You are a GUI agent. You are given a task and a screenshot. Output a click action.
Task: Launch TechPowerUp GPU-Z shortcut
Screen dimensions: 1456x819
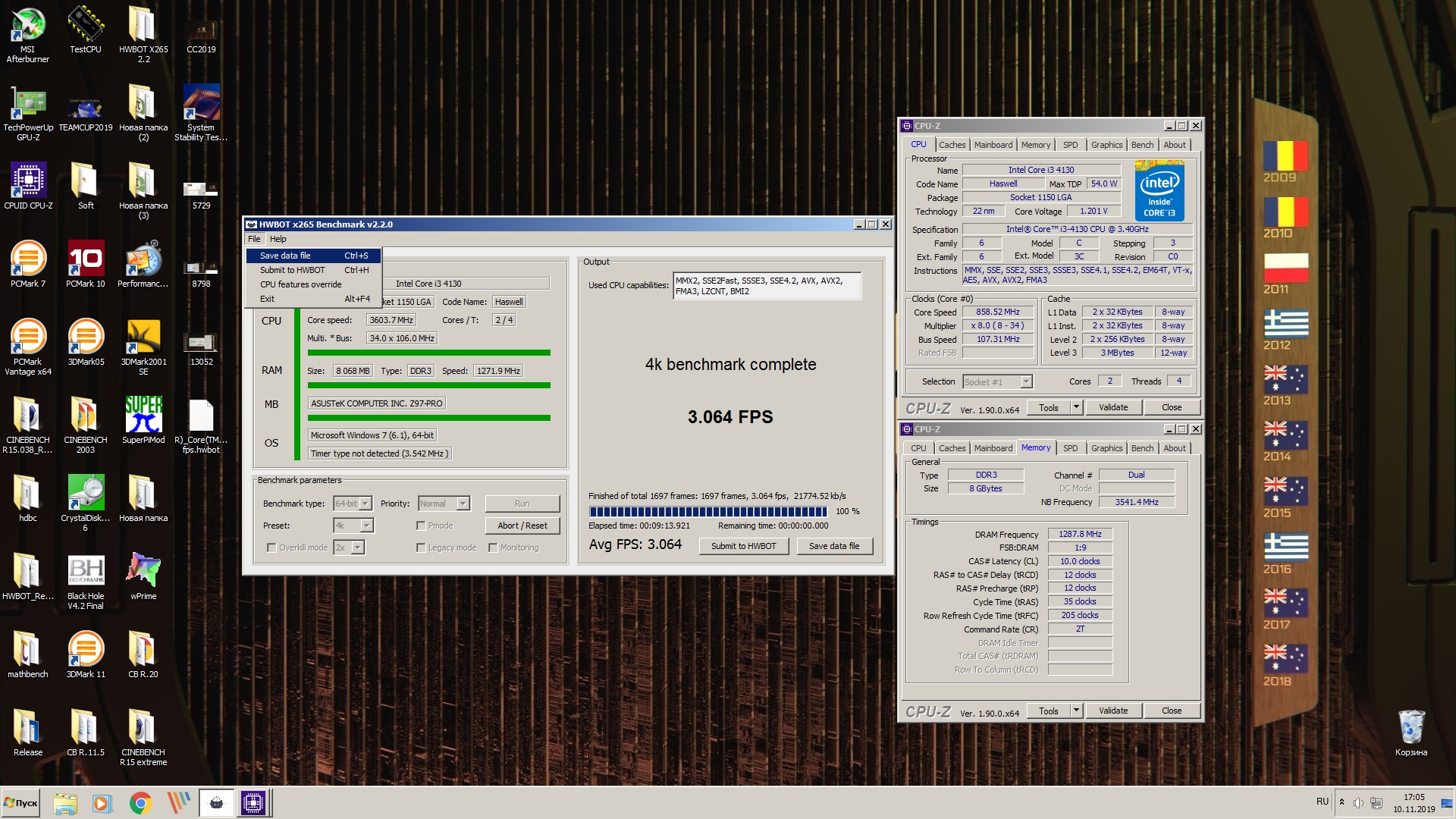pyautogui.click(x=28, y=112)
